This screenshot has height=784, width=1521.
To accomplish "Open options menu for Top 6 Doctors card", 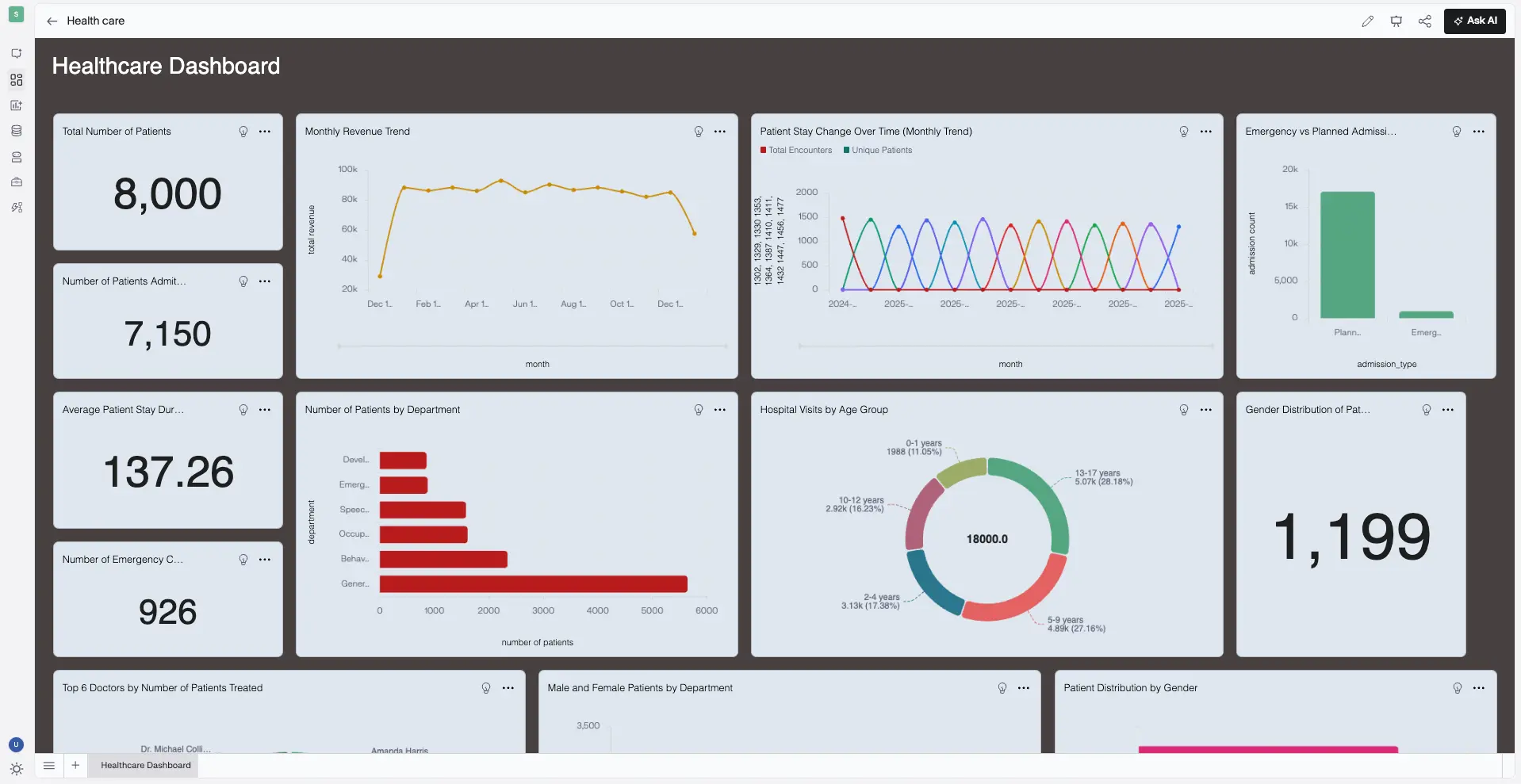I will (x=508, y=688).
